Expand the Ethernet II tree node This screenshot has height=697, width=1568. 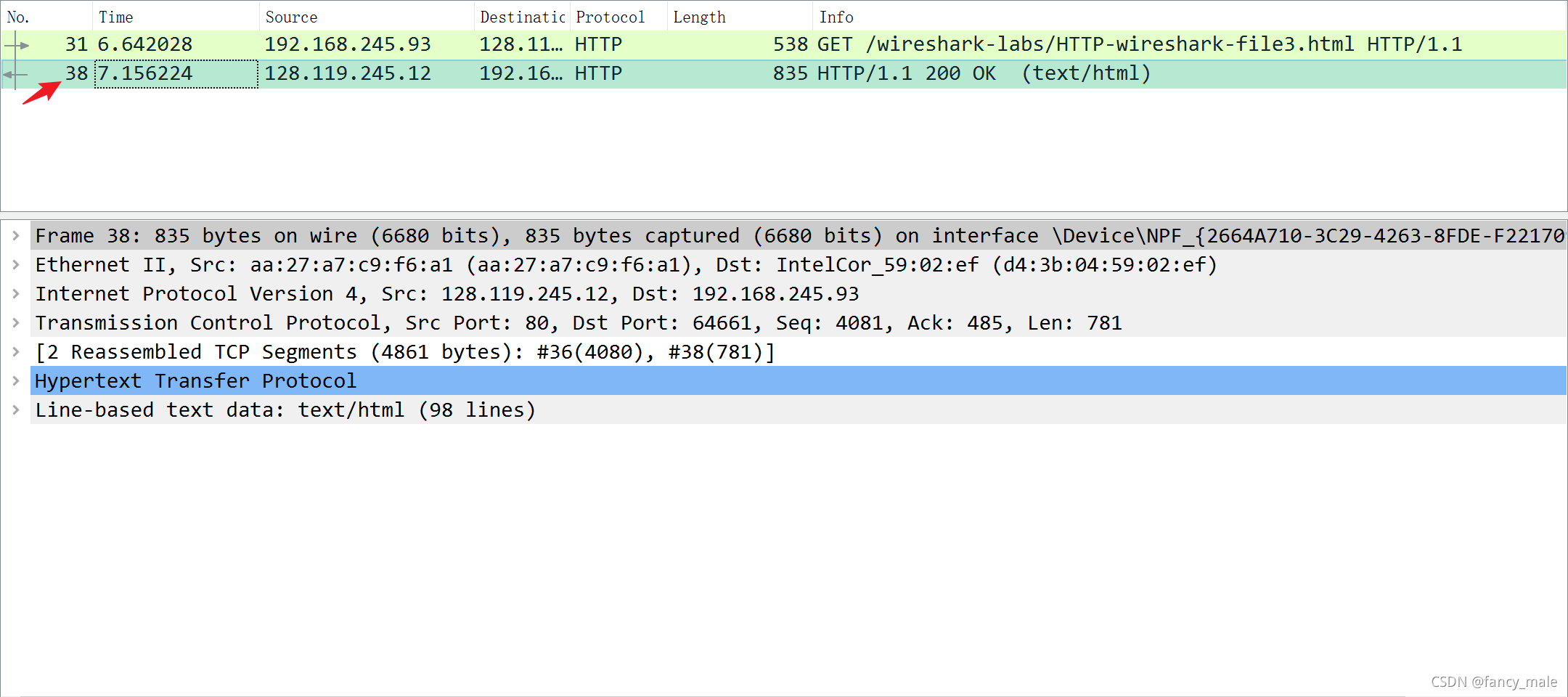16,264
